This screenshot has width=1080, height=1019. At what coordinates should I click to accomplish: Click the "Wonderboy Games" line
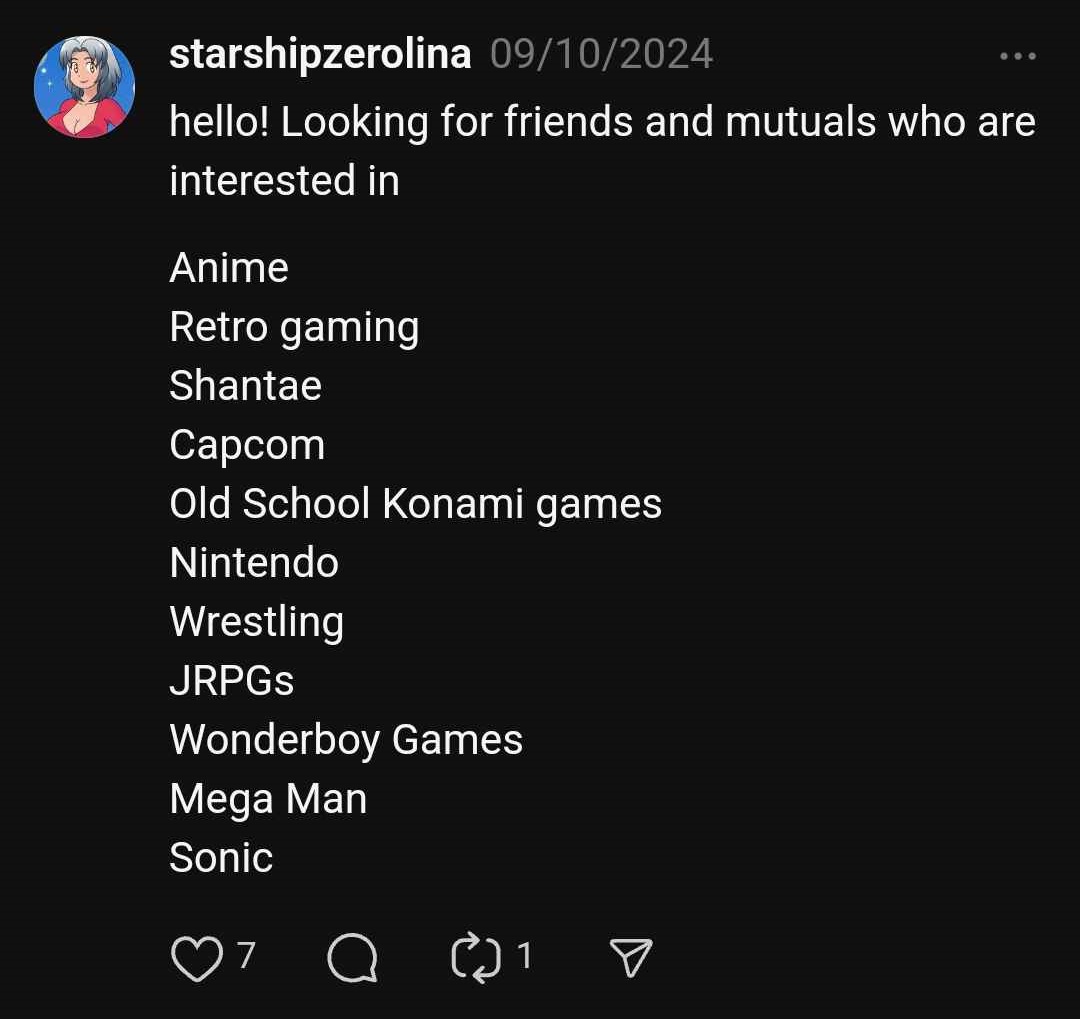tap(346, 740)
